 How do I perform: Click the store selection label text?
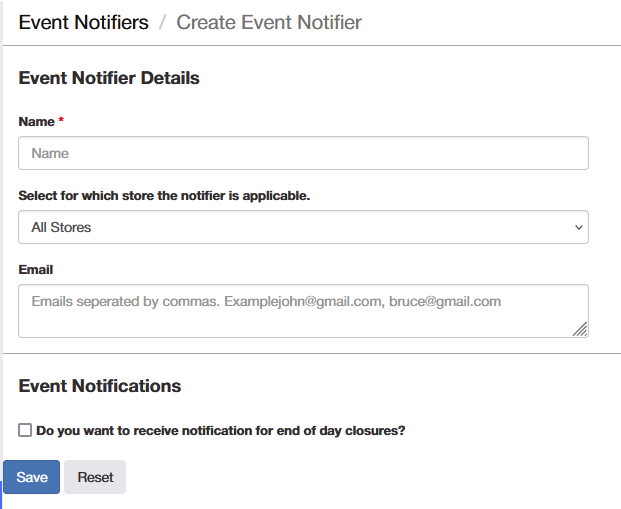(x=164, y=196)
